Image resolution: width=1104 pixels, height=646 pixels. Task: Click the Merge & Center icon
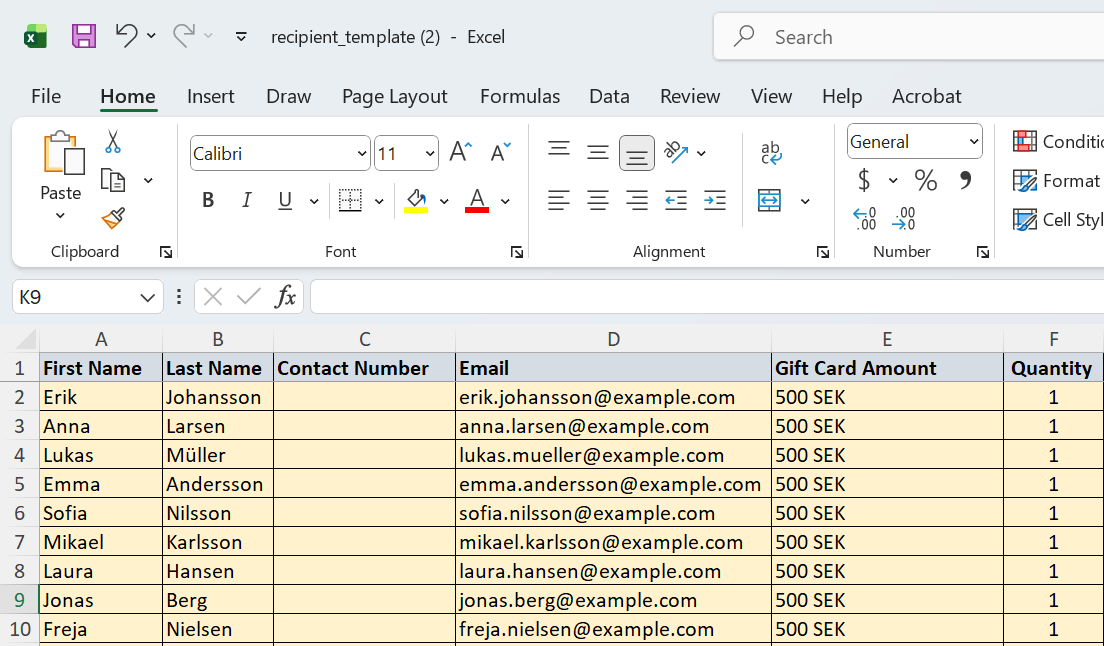(769, 201)
